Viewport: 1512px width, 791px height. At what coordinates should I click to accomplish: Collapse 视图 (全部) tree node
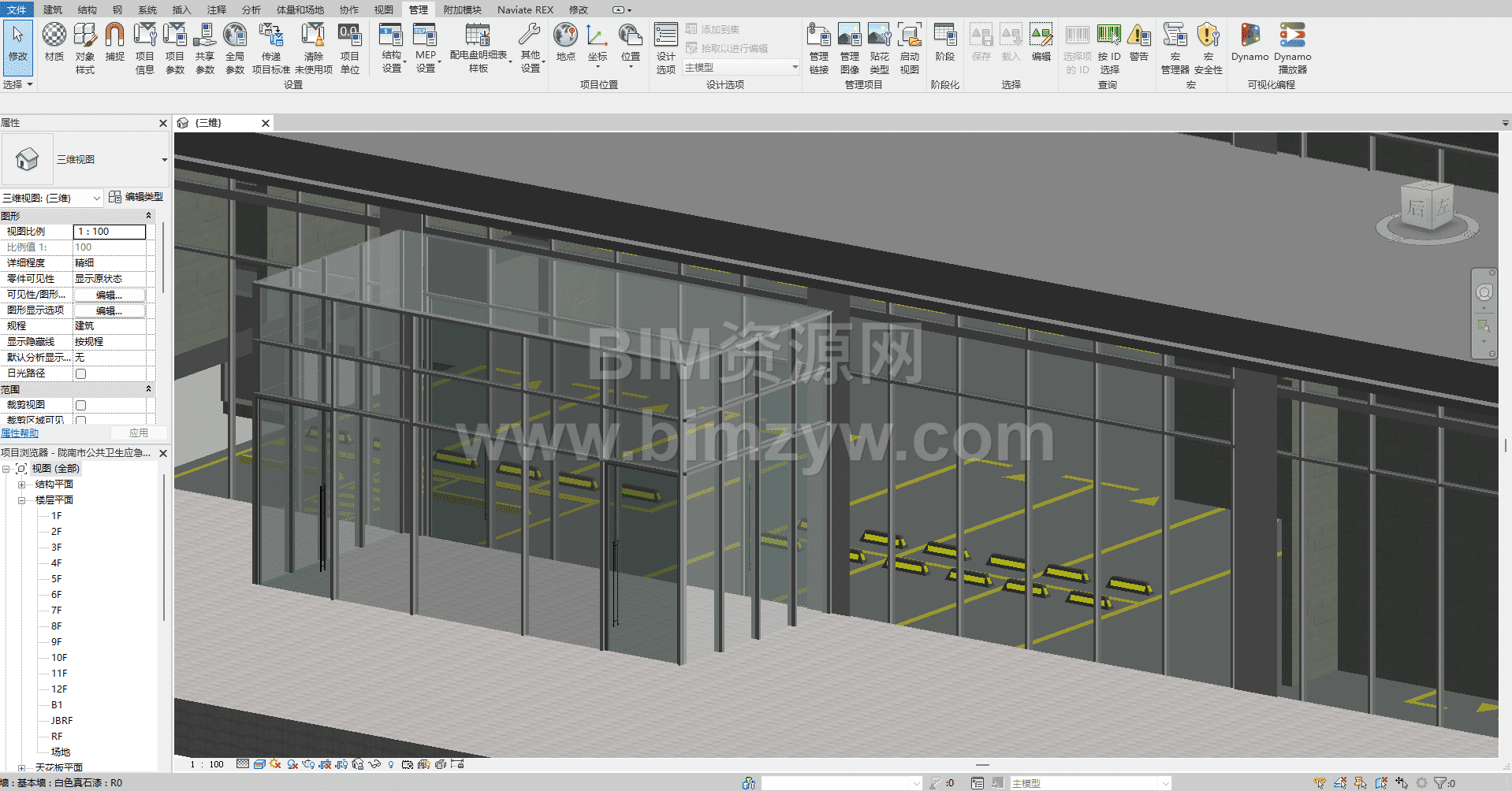[x=6, y=469]
